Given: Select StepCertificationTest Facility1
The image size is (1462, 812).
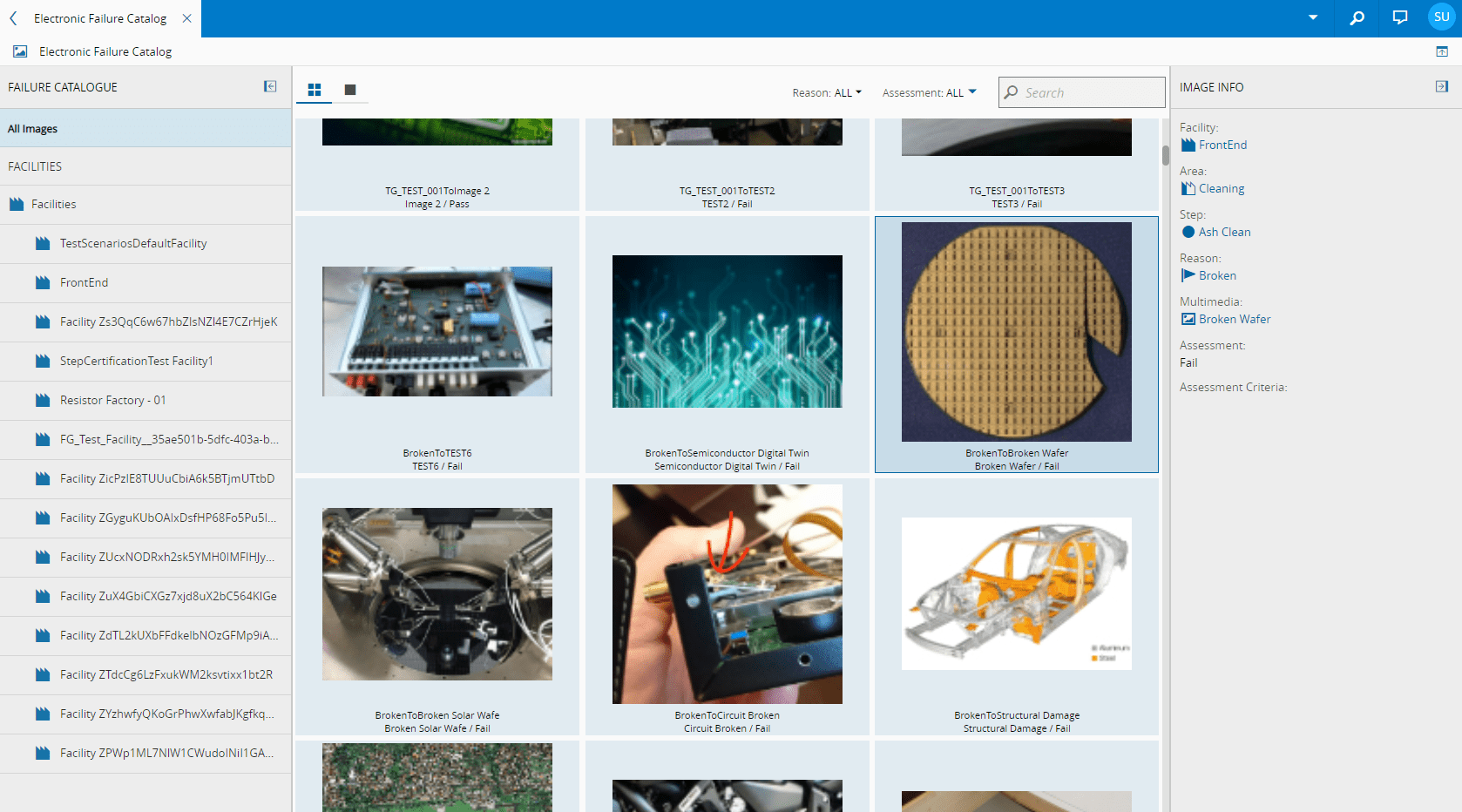Looking at the screenshot, I should click(x=146, y=361).
